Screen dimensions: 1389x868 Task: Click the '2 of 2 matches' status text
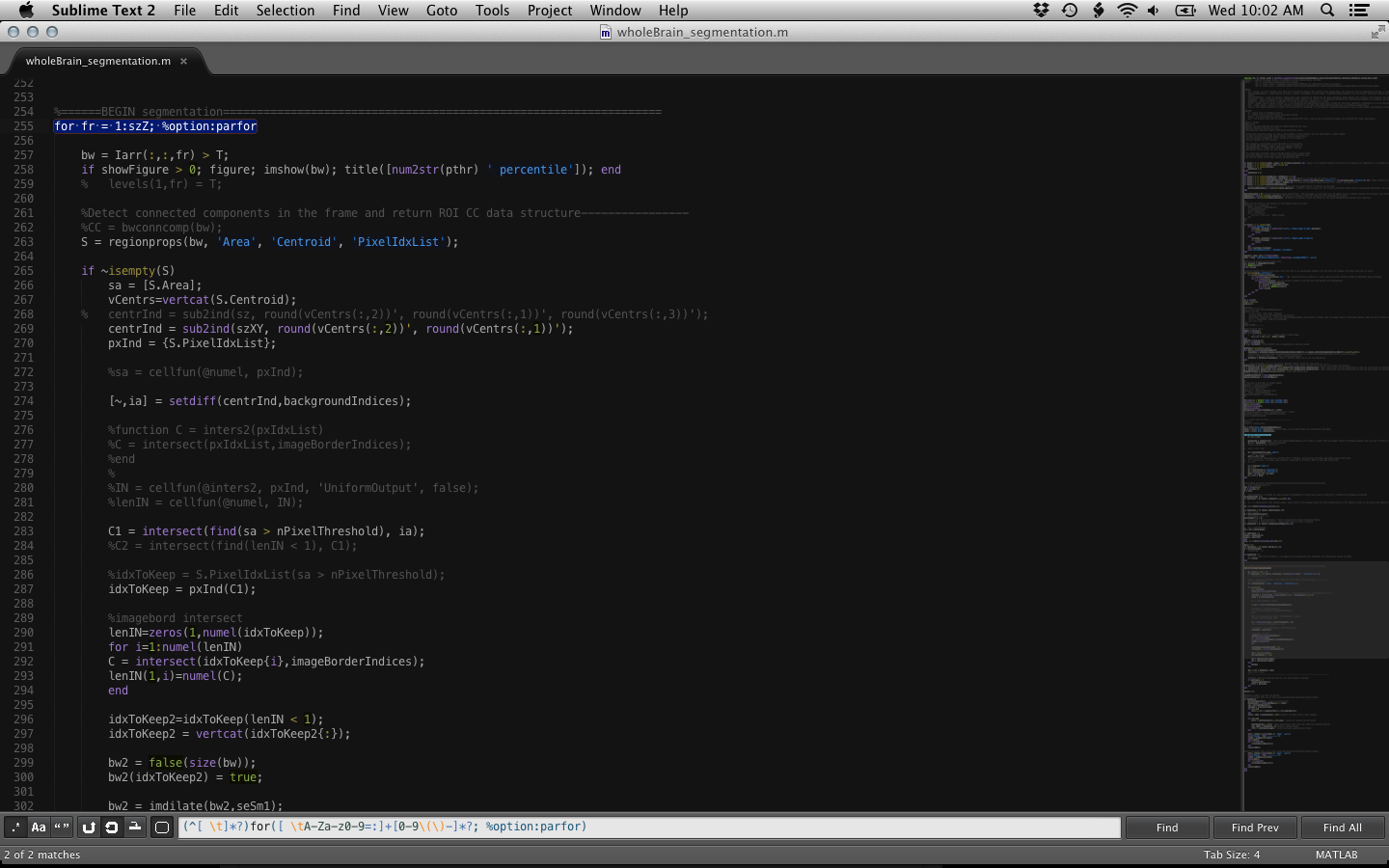tap(42, 854)
